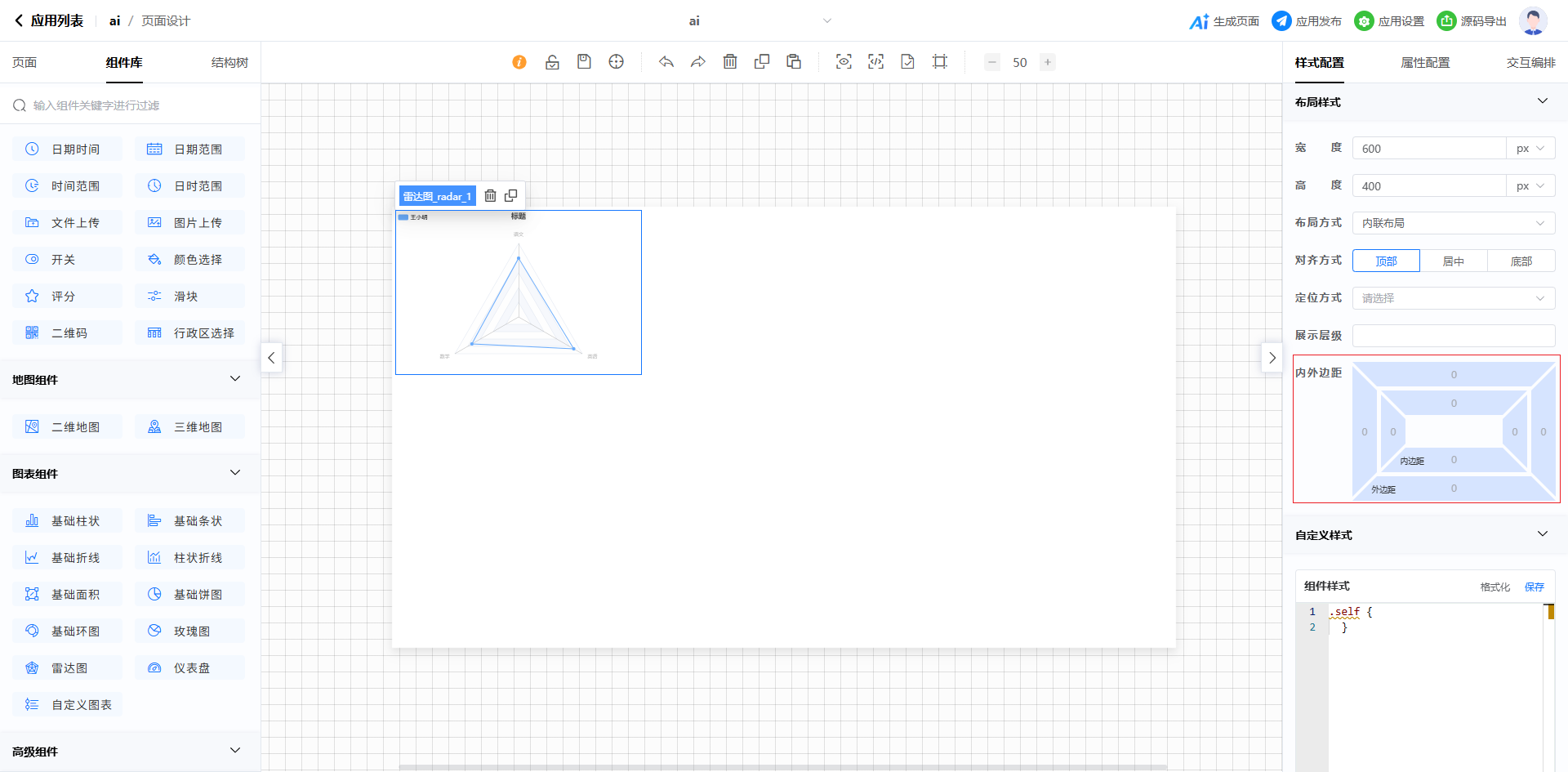The height and width of the screenshot is (772, 1568).
Task: Click the orange info icon
Action: [519, 62]
